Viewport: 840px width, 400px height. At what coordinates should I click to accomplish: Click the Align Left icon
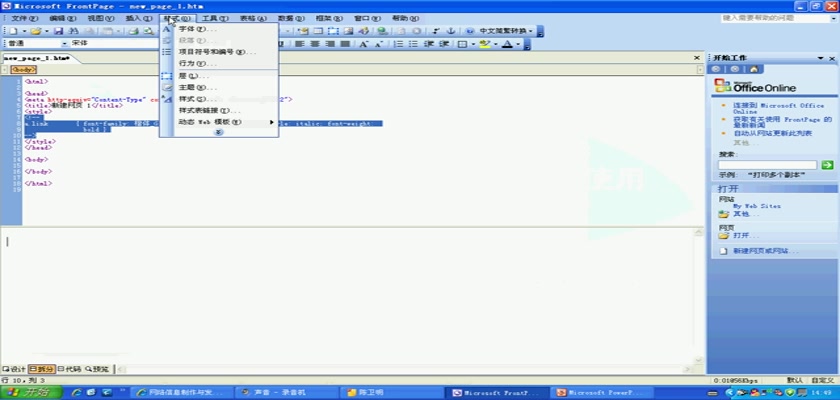point(299,44)
